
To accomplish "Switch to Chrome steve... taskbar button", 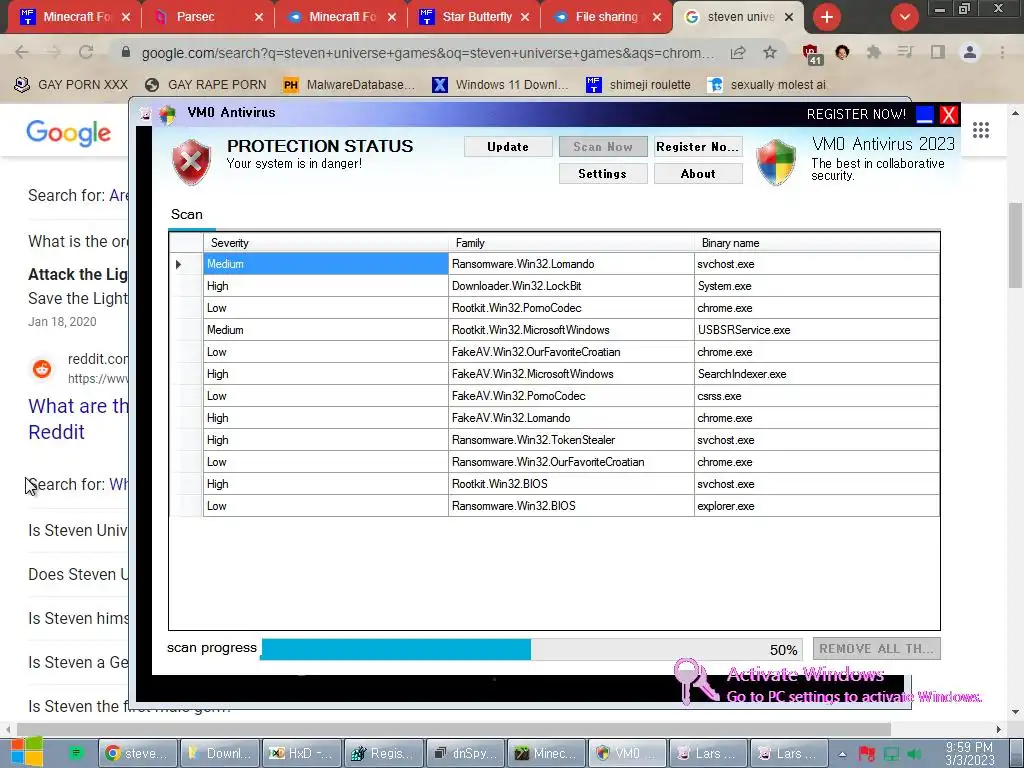I will point(138,753).
